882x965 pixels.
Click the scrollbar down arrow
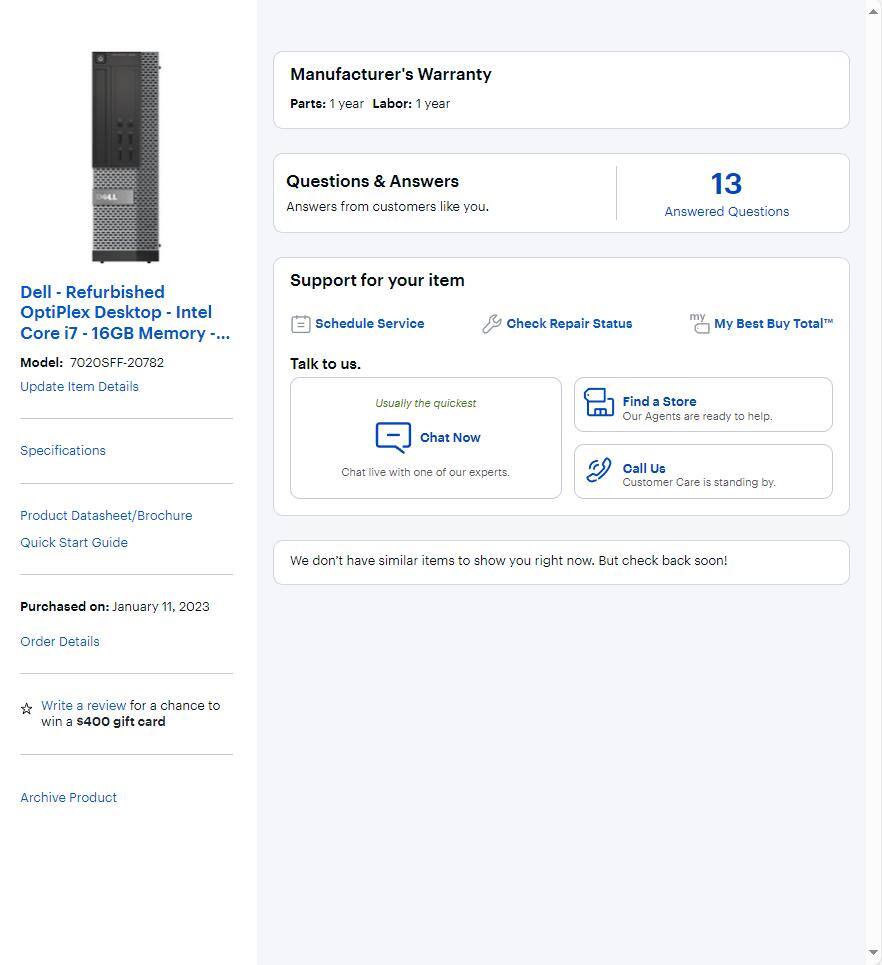point(873,953)
